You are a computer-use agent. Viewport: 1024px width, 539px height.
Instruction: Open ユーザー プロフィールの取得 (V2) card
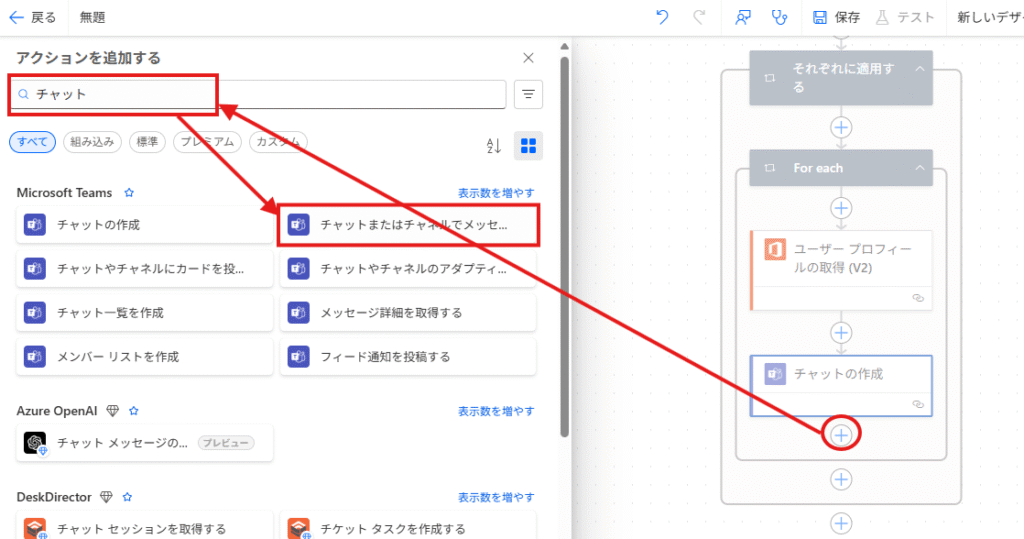point(841,270)
